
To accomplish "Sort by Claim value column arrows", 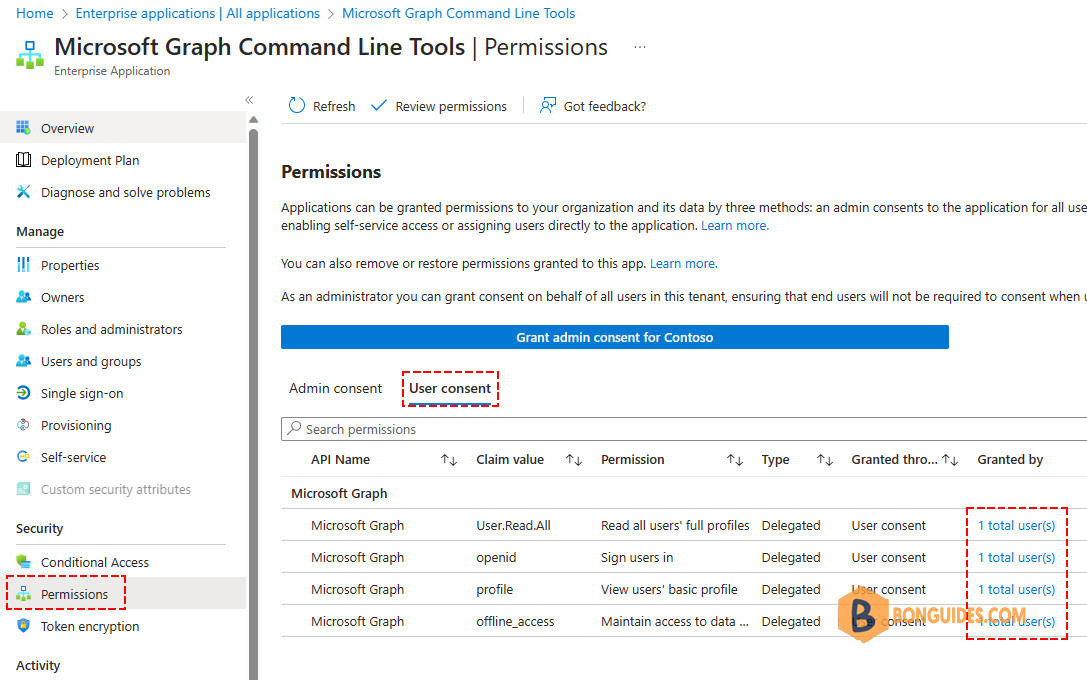I will [573, 460].
